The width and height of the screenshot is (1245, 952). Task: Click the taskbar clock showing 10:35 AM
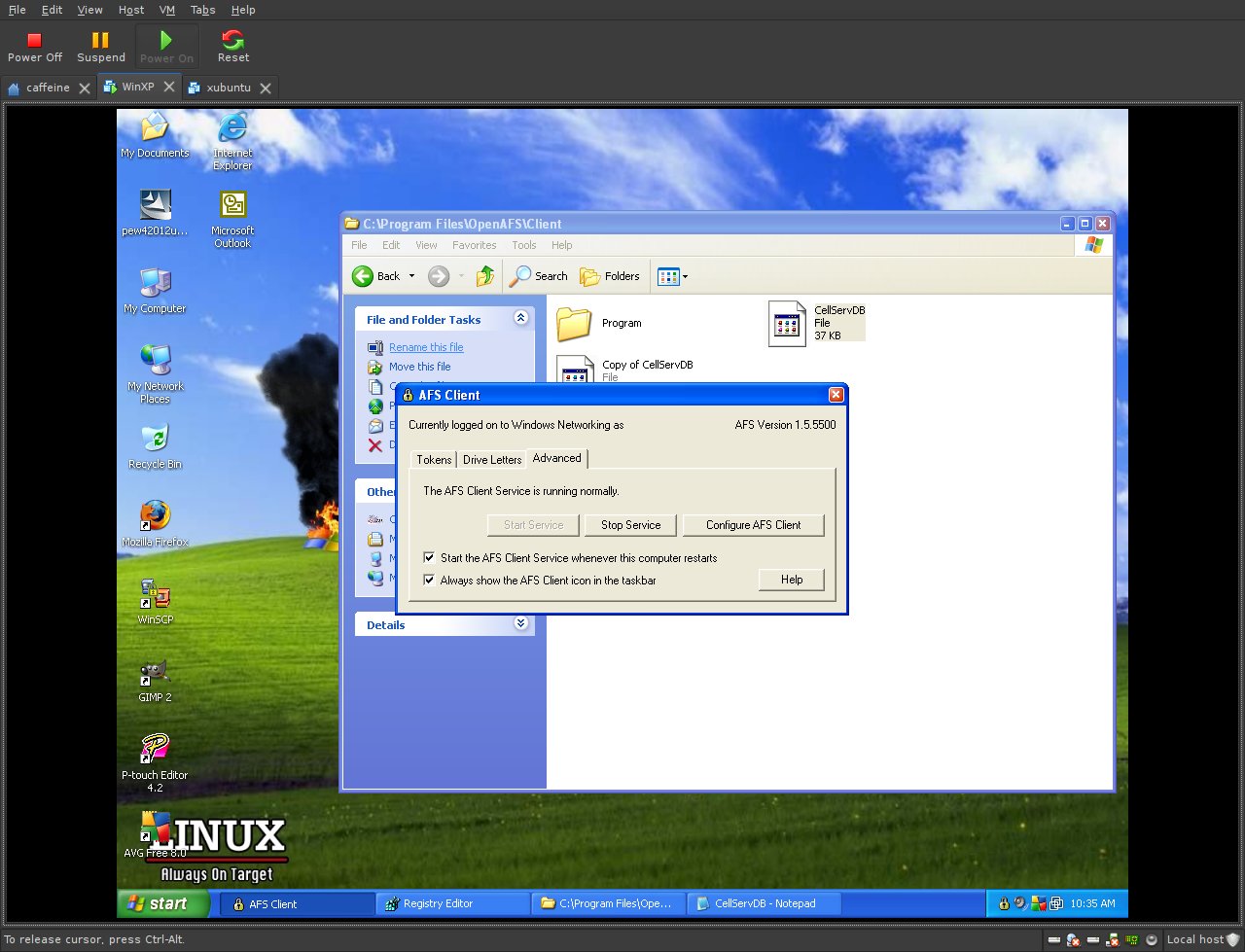[1092, 903]
